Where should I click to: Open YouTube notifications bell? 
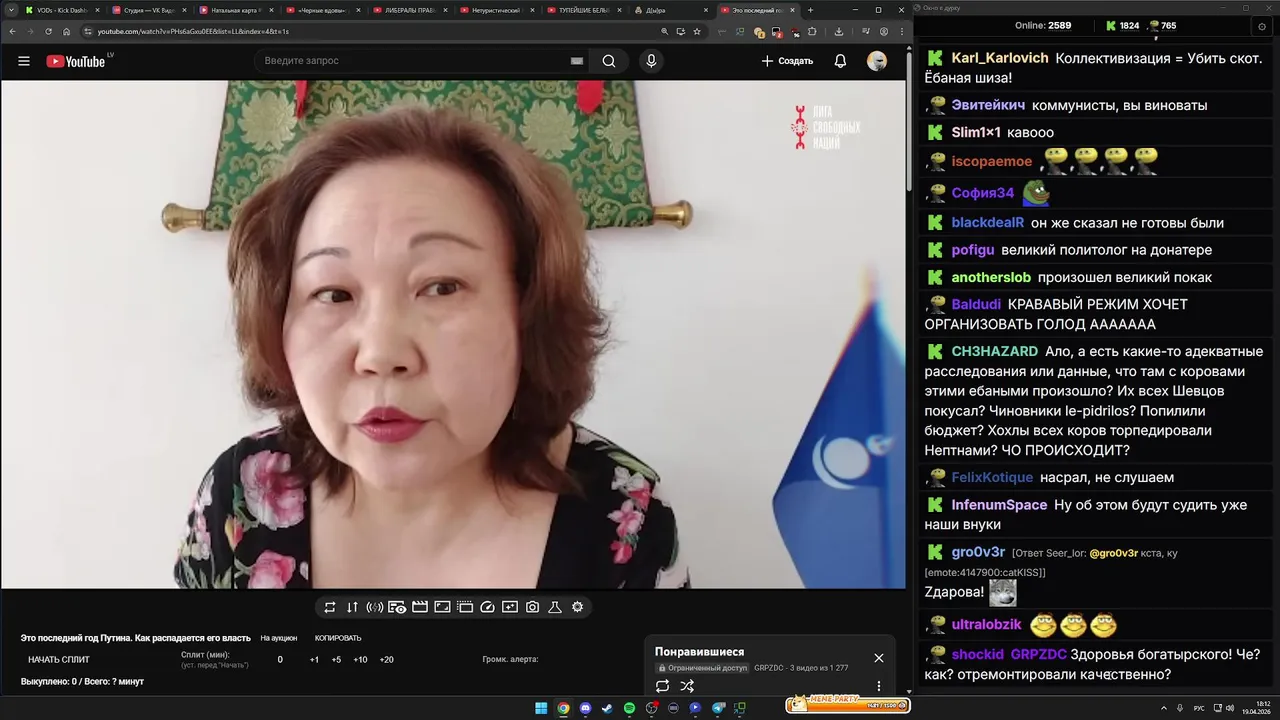coord(840,61)
